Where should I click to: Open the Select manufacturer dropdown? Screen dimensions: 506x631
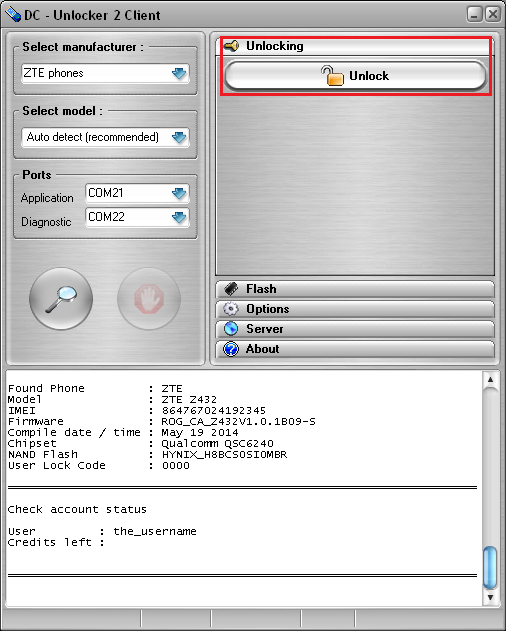click(x=105, y=73)
